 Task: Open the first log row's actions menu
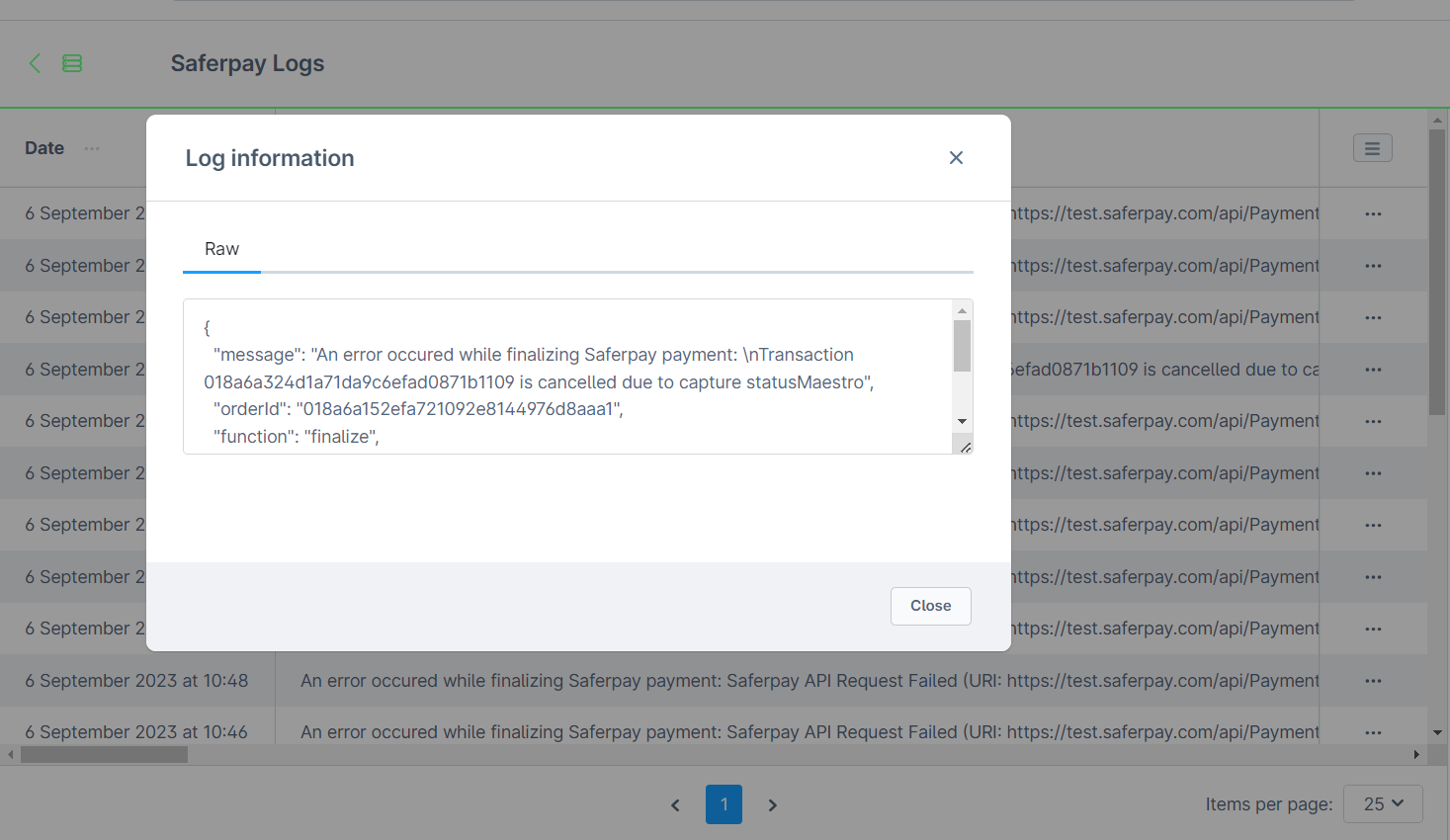(x=1373, y=213)
